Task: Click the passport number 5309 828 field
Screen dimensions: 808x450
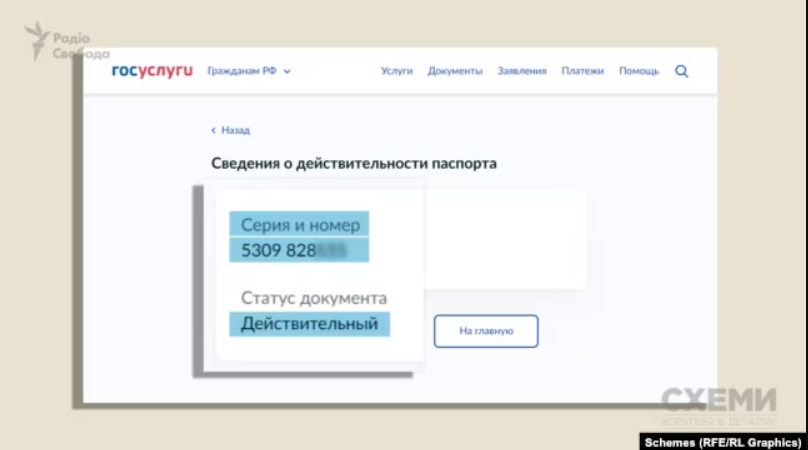Action: [298, 250]
